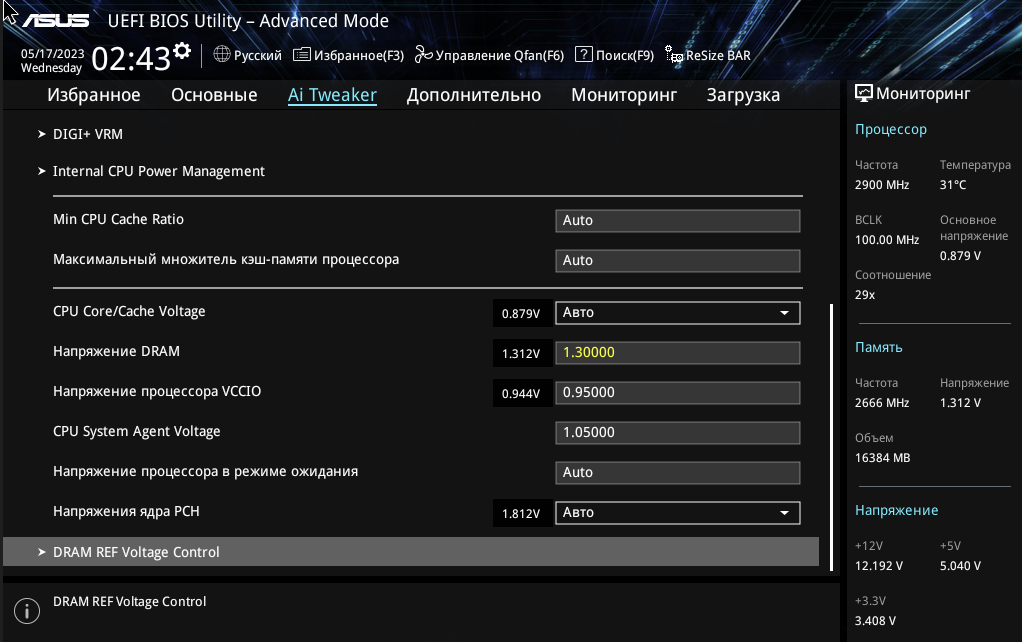Click the Процессор section heading
Viewport: 1022px width, 642px height.
point(891,129)
